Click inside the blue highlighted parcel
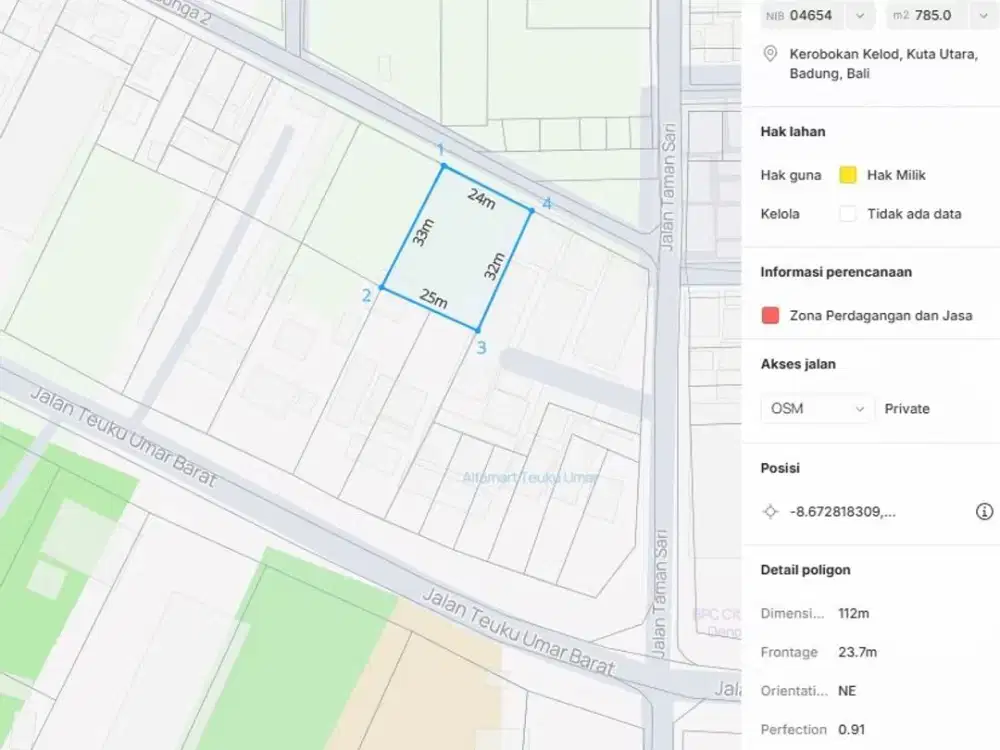Viewport: 1000px width, 750px height. pos(455,250)
